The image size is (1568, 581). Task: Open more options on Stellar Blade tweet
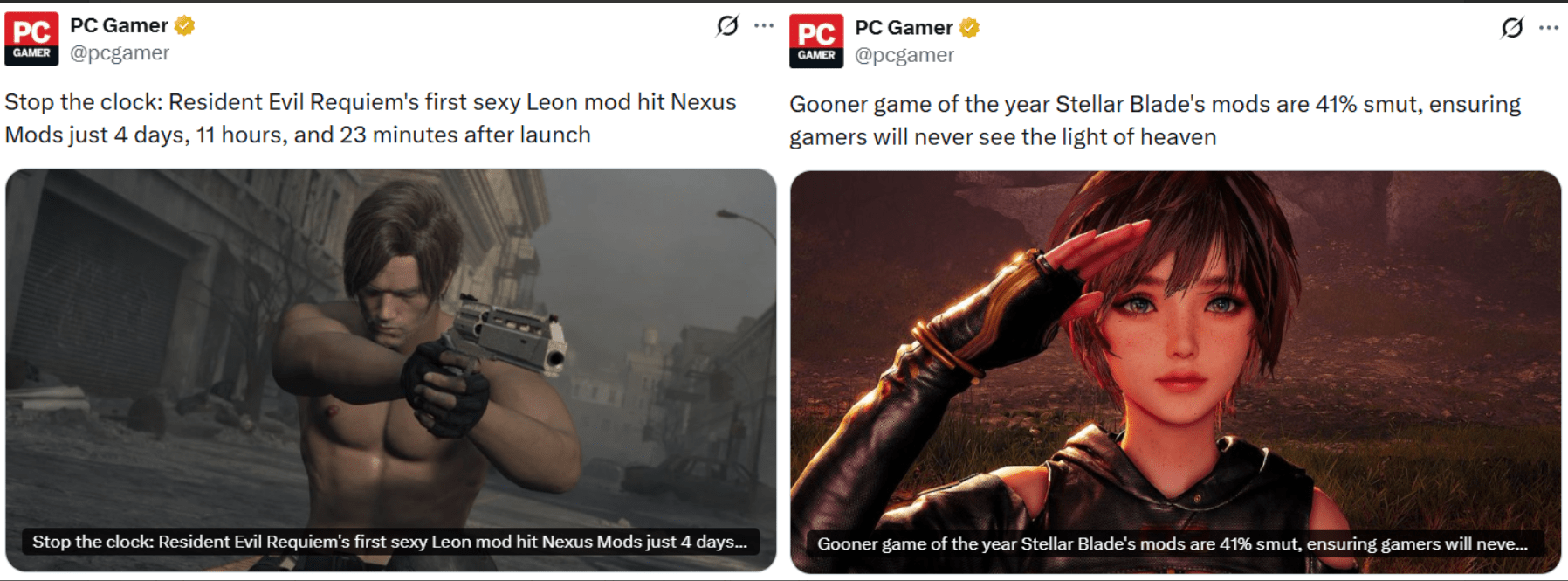[1549, 28]
